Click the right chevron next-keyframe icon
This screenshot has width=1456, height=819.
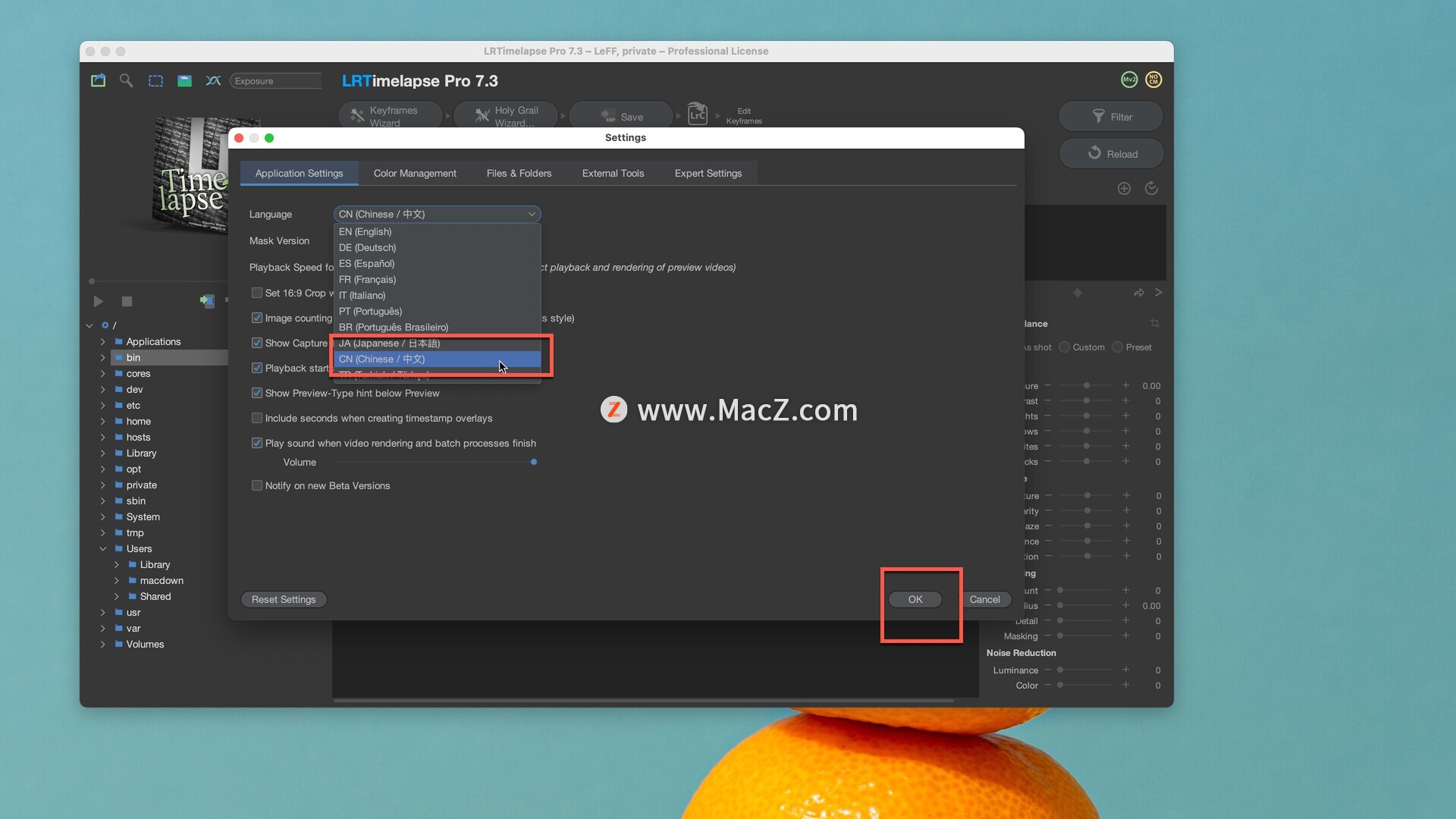click(x=1159, y=292)
